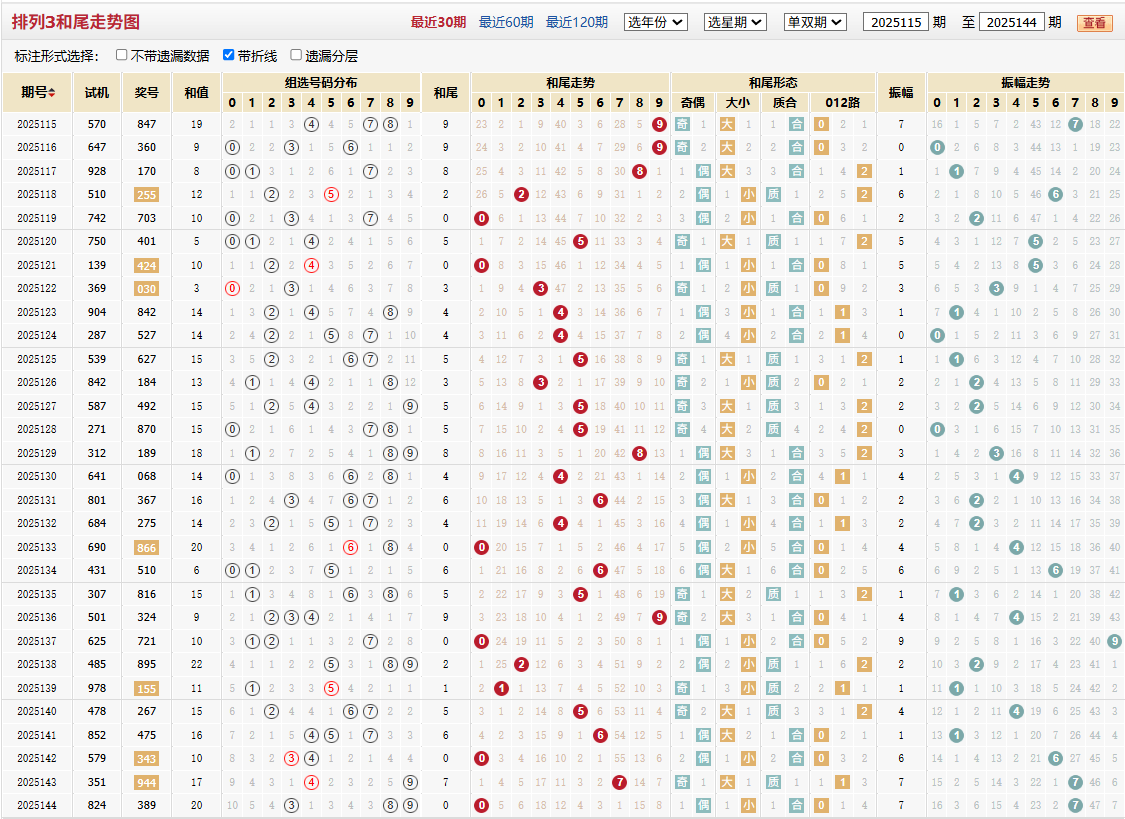Click the 和尾 column header
1125x819 pixels.
pyautogui.click(x=446, y=93)
